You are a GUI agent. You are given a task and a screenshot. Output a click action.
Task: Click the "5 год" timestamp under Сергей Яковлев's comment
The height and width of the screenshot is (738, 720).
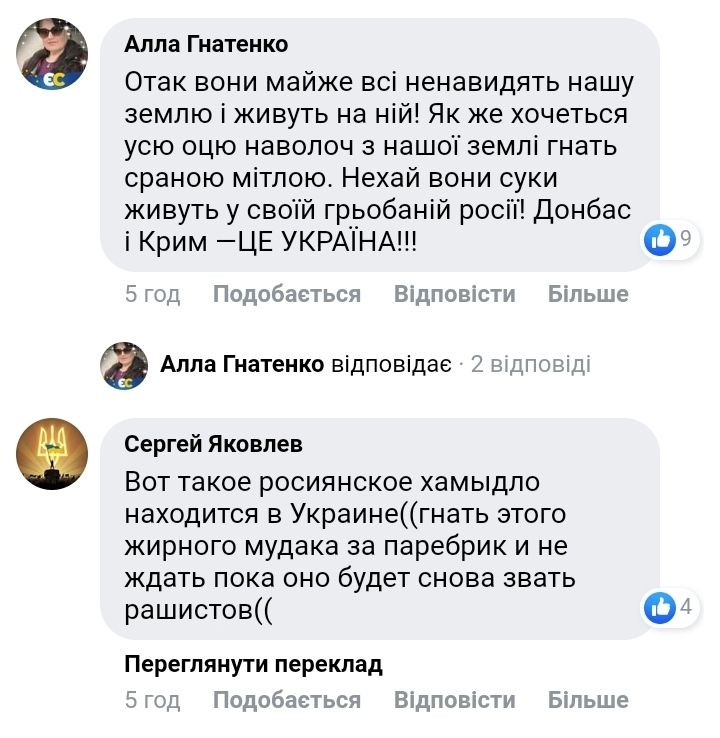pyautogui.click(x=152, y=700)
